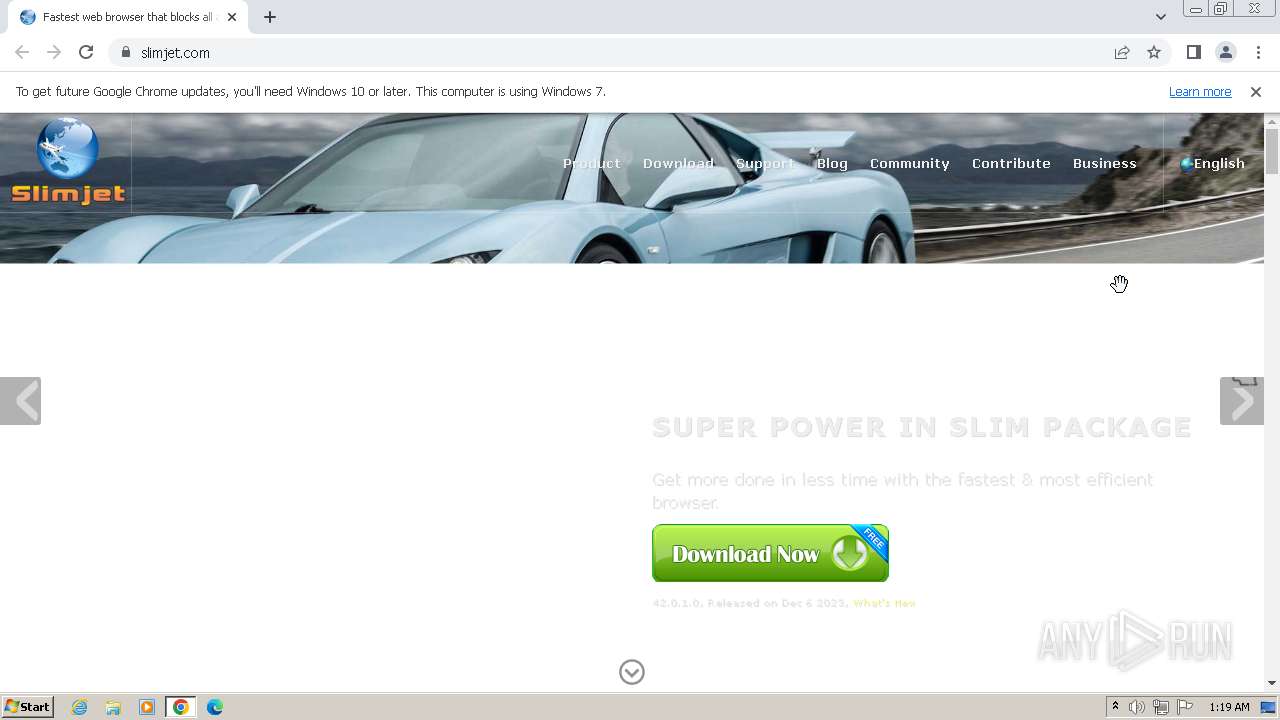Open the Download menu
Viewport: 1280px width, 720px height.
(678, 163)
